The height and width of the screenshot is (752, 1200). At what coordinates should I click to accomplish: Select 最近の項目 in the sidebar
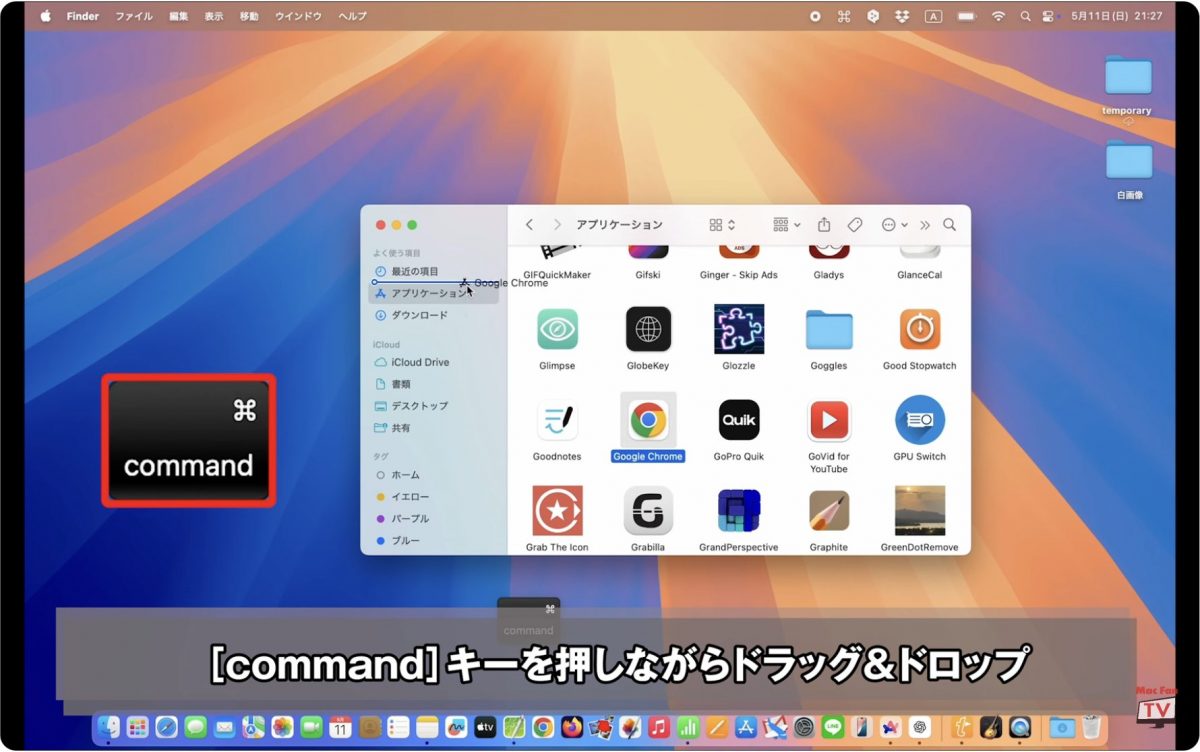(x=434, y=271)
